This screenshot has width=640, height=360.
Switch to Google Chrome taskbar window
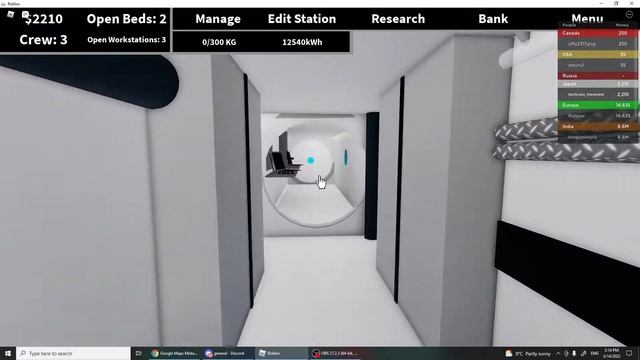pyautogui.click(x=174, y=353)
